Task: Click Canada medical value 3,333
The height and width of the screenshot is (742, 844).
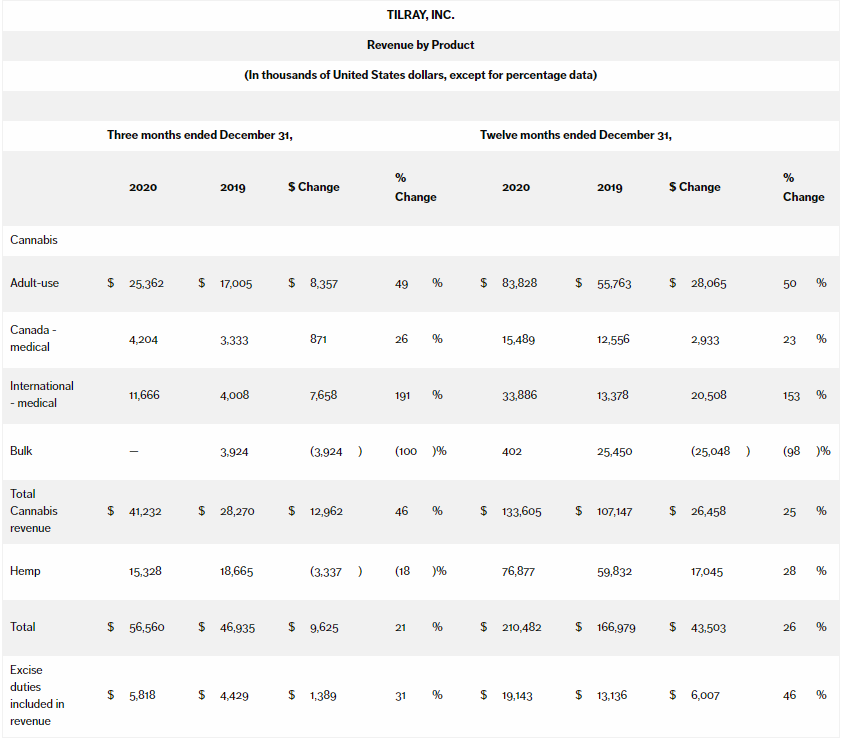Action: tap(234, 340)
